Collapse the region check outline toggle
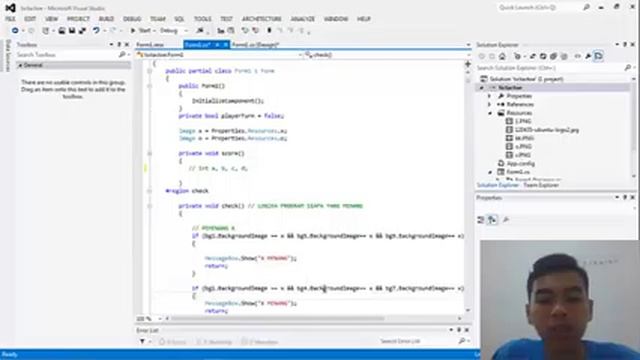This screenshot has height=360, width=640. tap(149, 191)
